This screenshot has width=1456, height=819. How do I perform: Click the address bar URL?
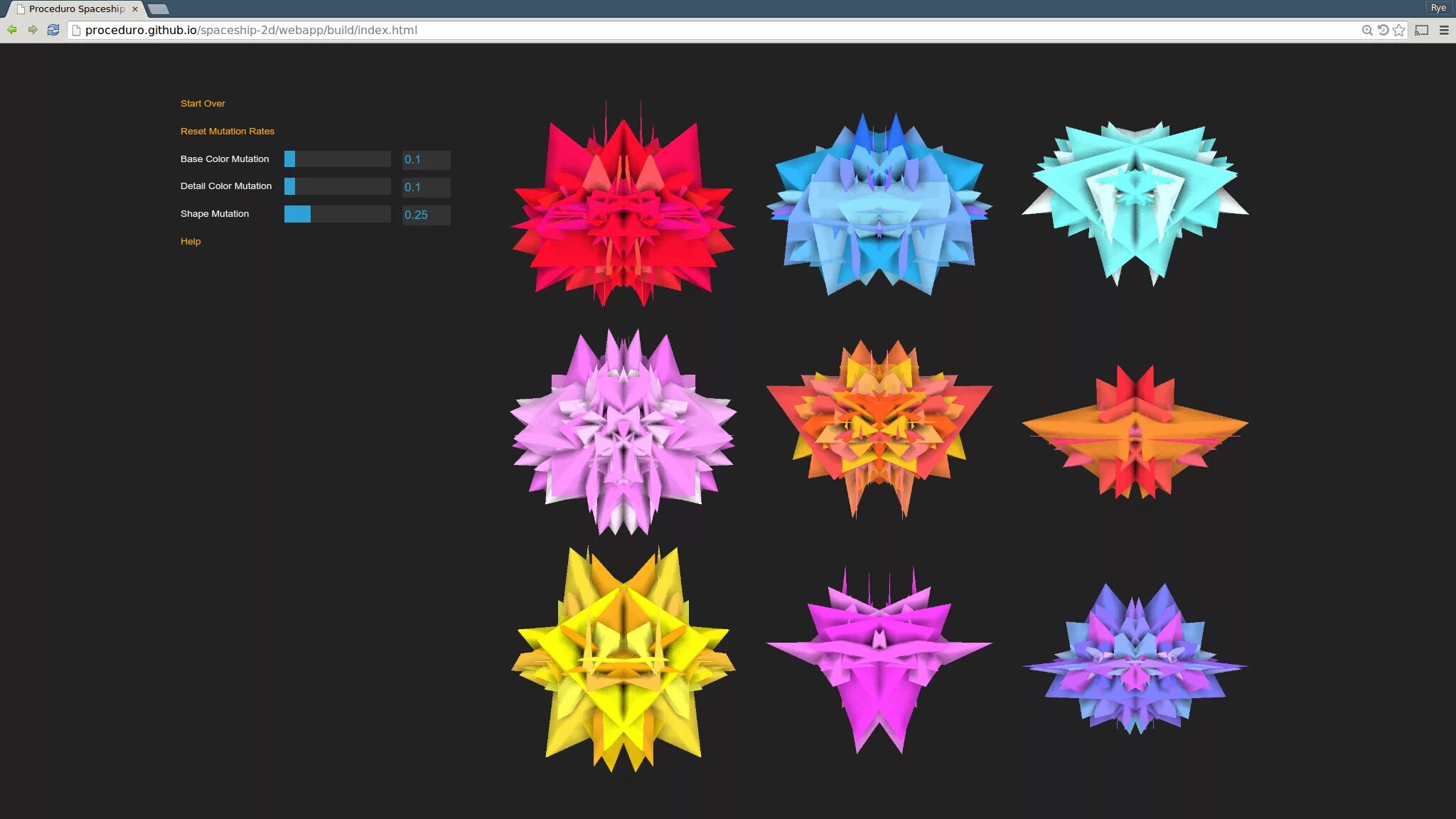[251, 30]
